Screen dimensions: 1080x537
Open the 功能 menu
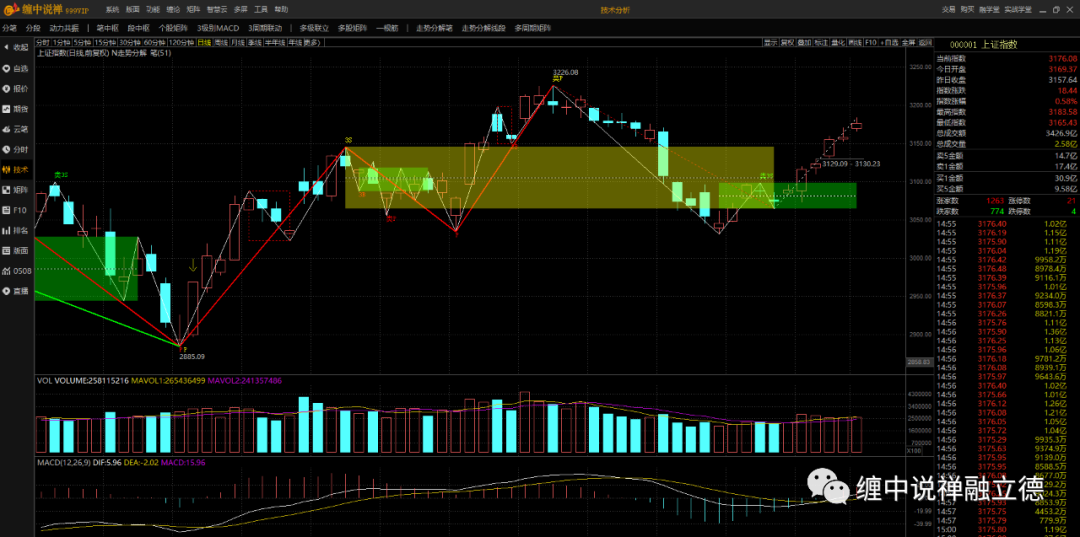pyautogui.click(x=153, y=10)
